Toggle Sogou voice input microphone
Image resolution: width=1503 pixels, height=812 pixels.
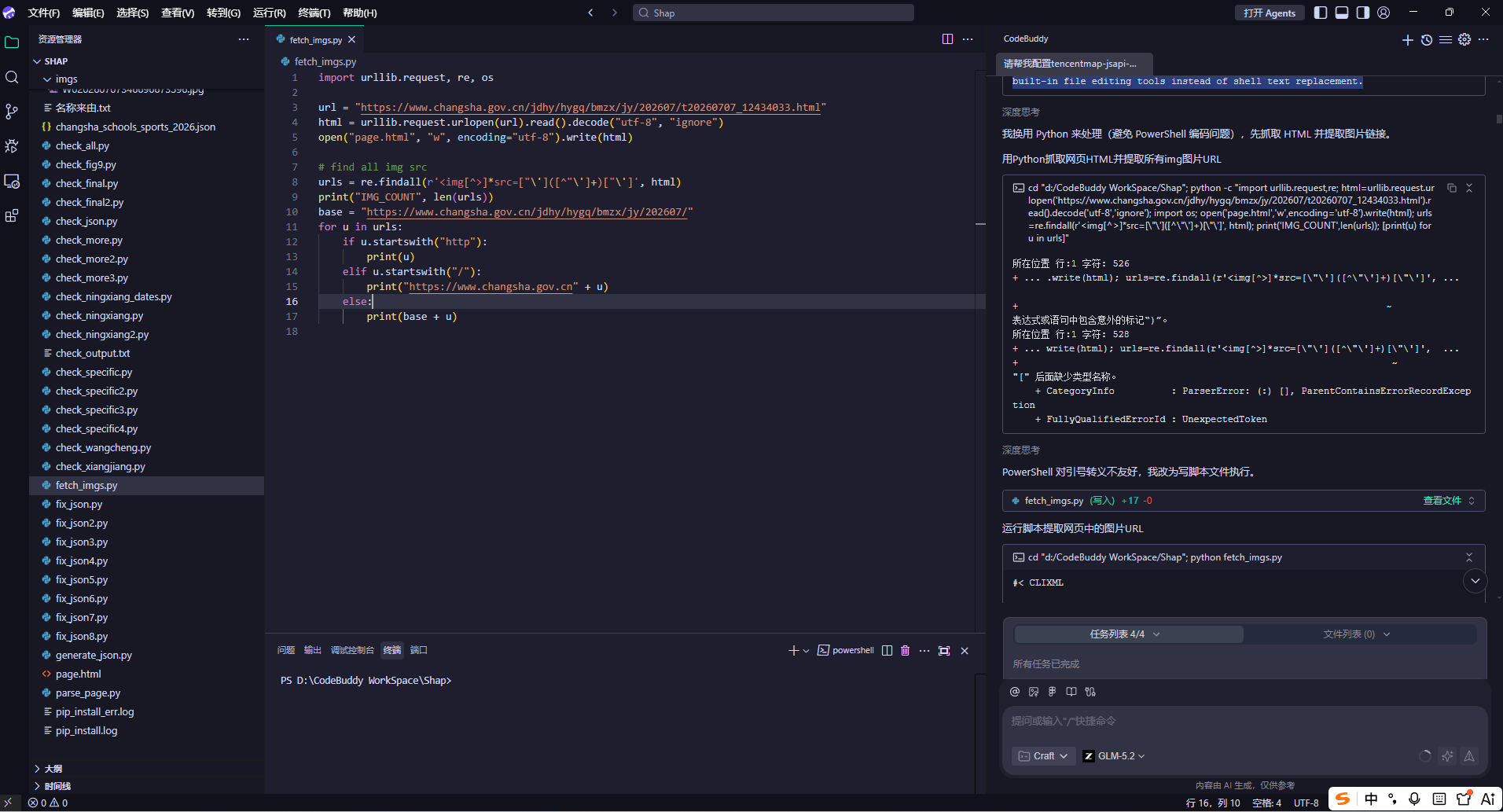(x=1414, y=799)
